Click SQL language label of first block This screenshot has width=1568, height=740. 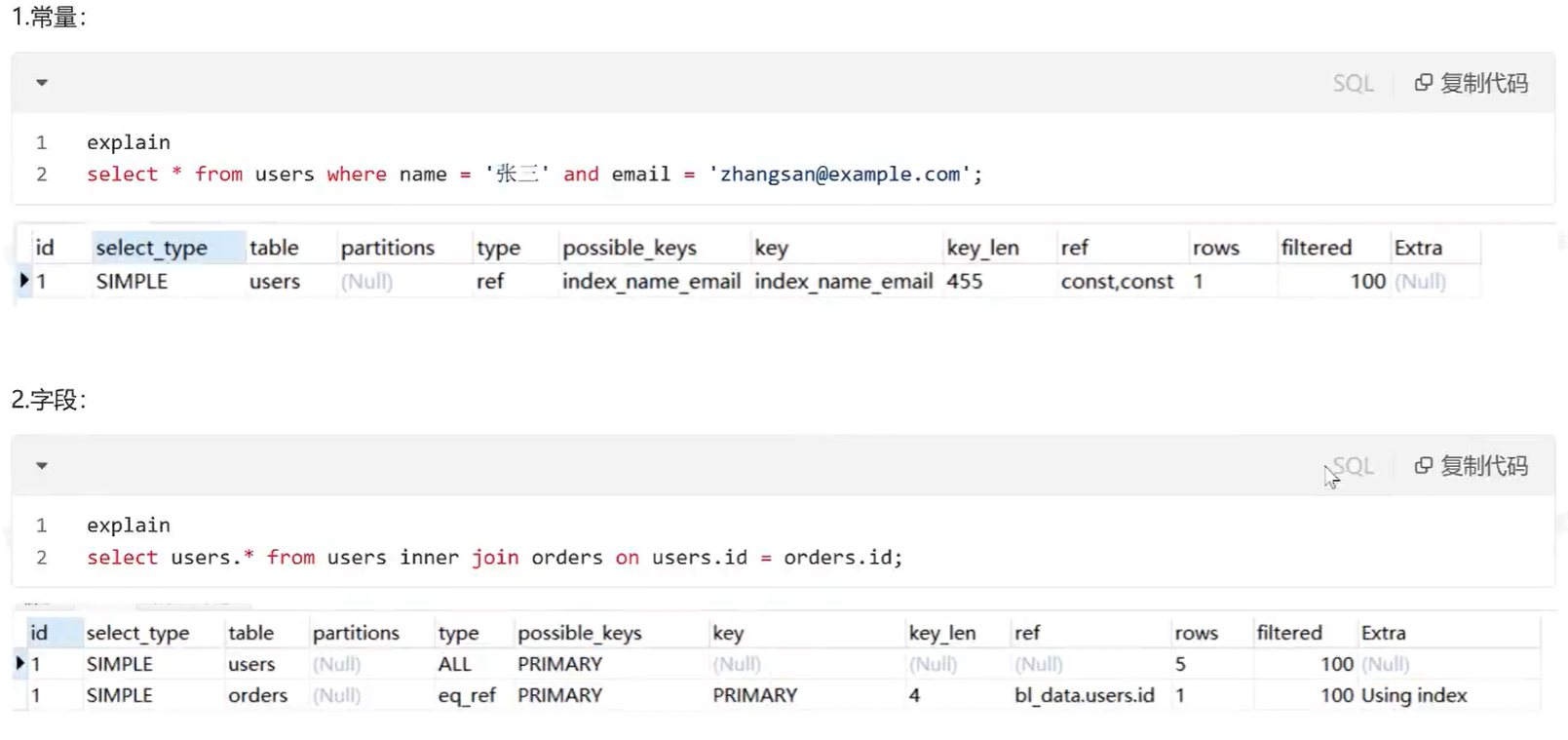(1353, 84)
